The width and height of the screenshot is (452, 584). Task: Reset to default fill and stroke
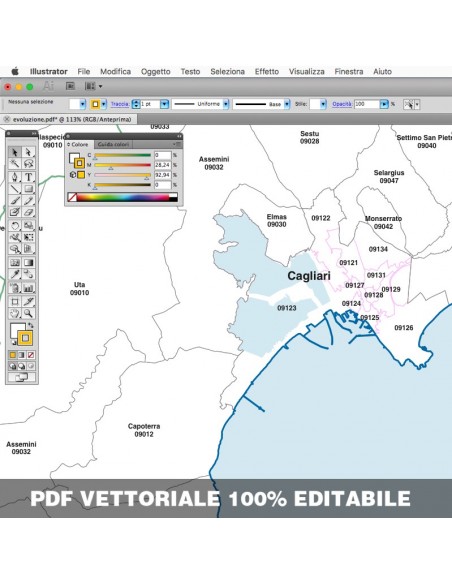point(14,342)
